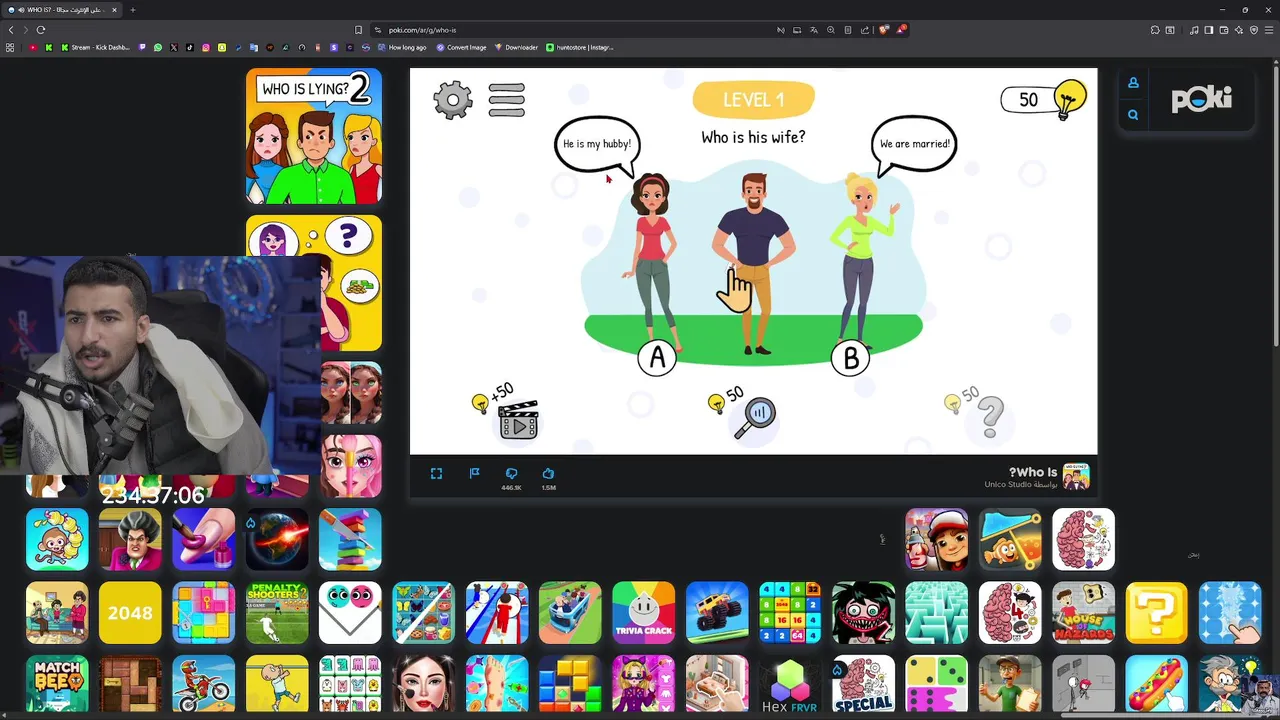Image resolution: width=1280 pixels, height=720 pixels.
Task: Open the yellow question mark game tile
Action: (x=1156, y=612)
